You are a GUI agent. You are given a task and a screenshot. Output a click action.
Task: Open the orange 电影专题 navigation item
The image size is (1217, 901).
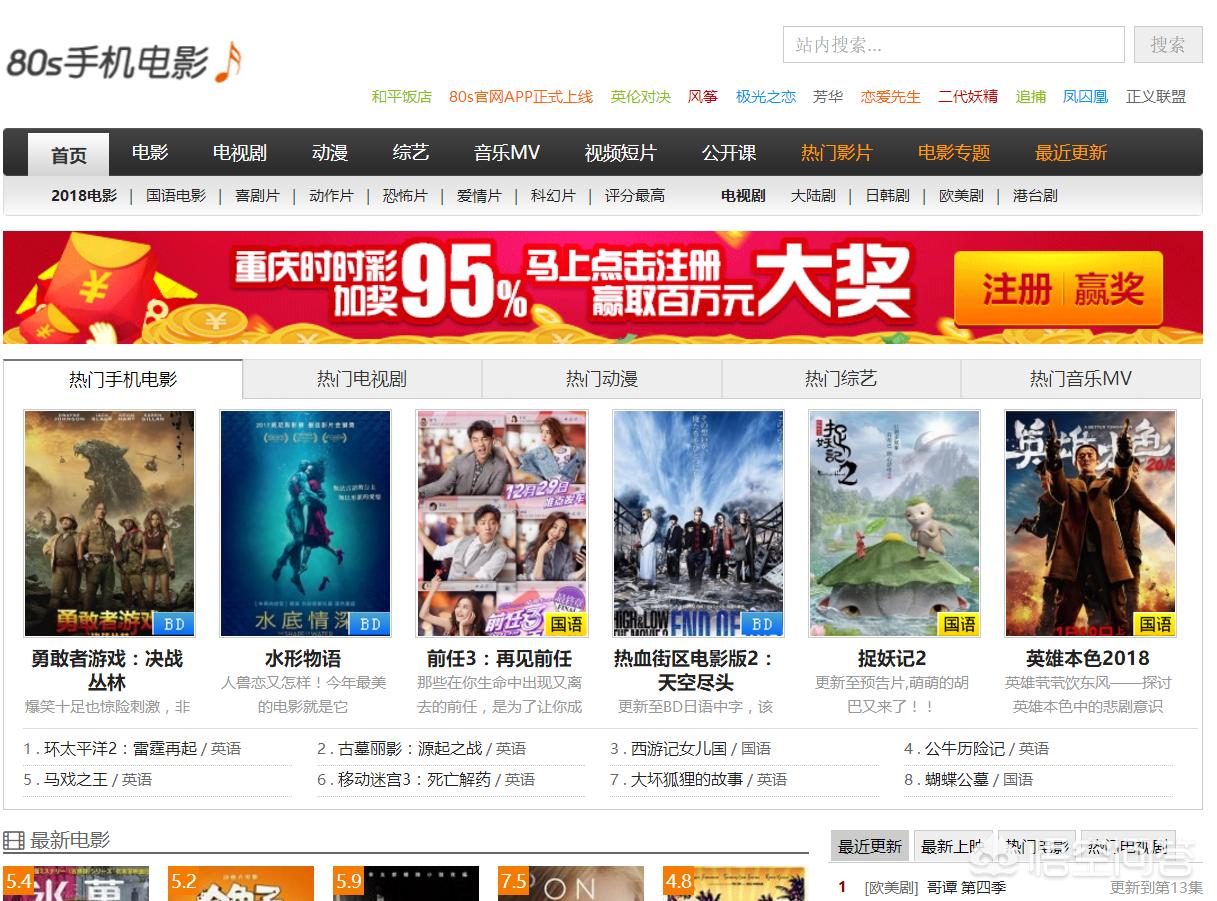[954, 153]
